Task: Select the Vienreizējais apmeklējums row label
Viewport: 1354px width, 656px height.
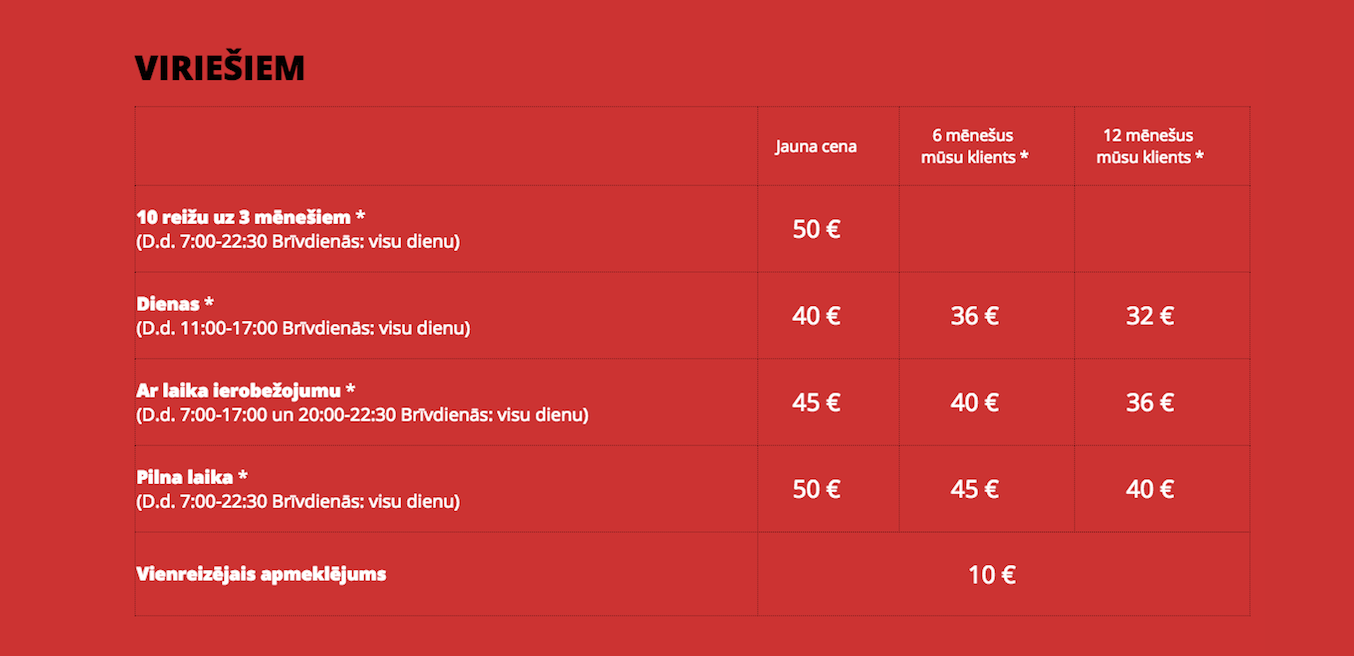Action: (261, 574)
